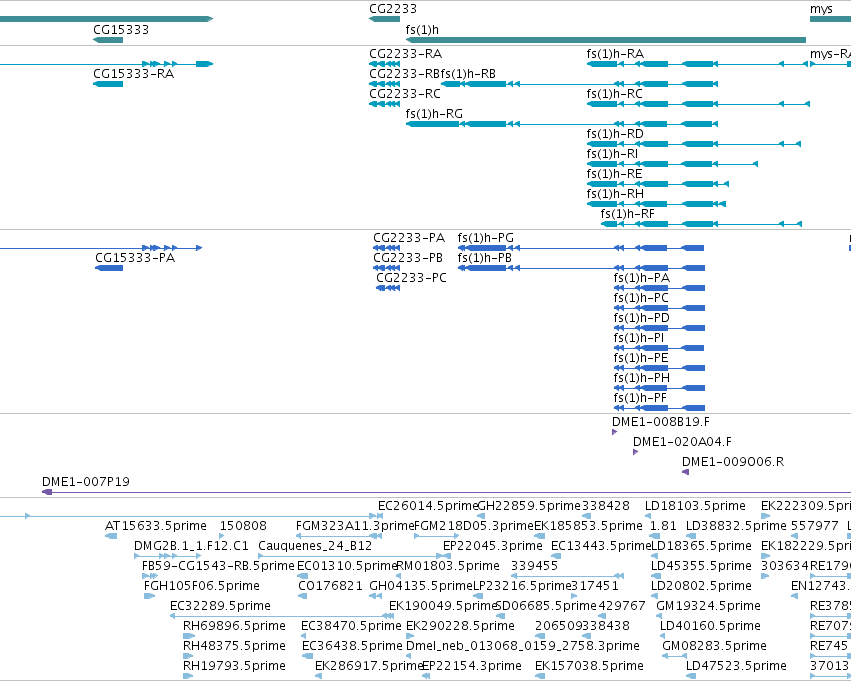851x681 pixels.
Task: Click protein label fs(1)h-PF
Action: coord(640,398)
